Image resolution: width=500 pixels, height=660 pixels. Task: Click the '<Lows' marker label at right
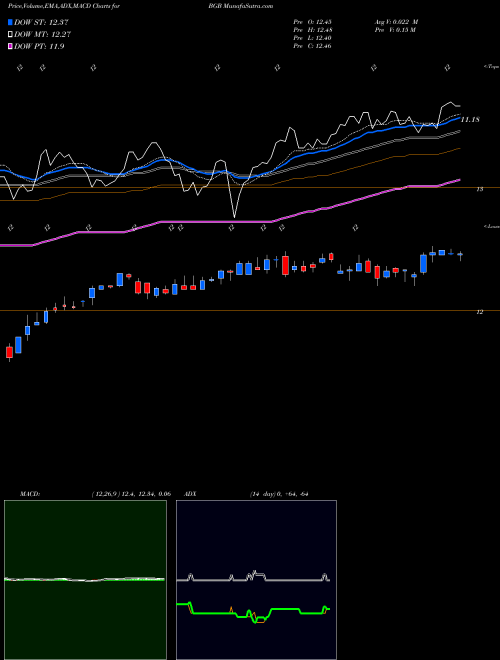(x=491, y=226)
